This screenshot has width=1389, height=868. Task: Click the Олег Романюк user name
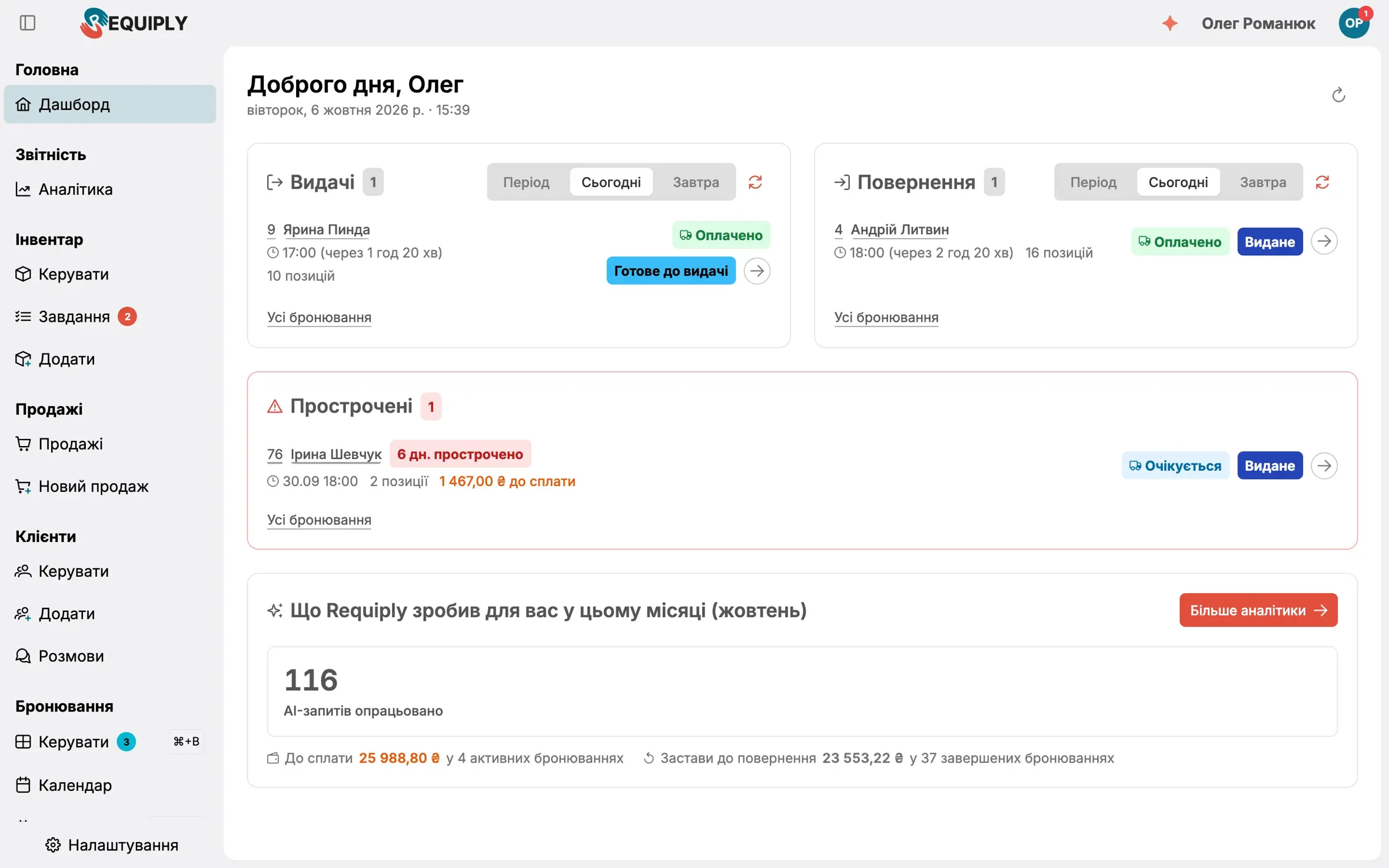[1258, 23]
